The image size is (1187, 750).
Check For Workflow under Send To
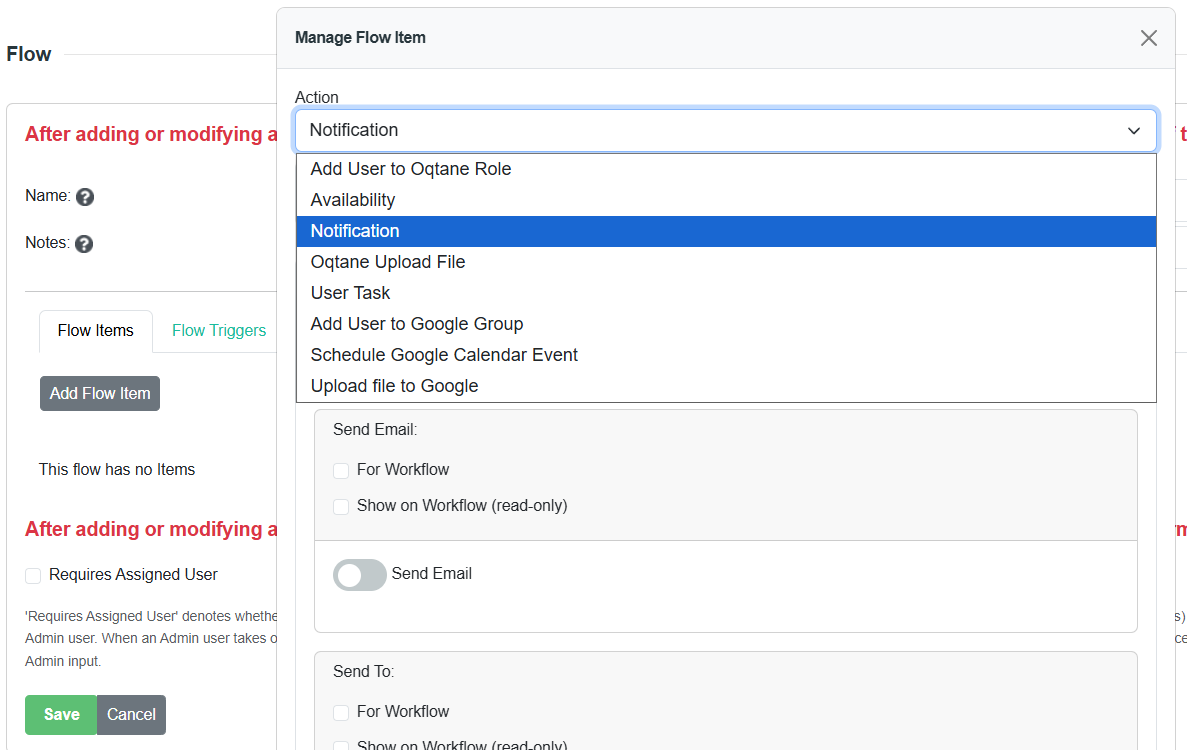coord(341,712)
